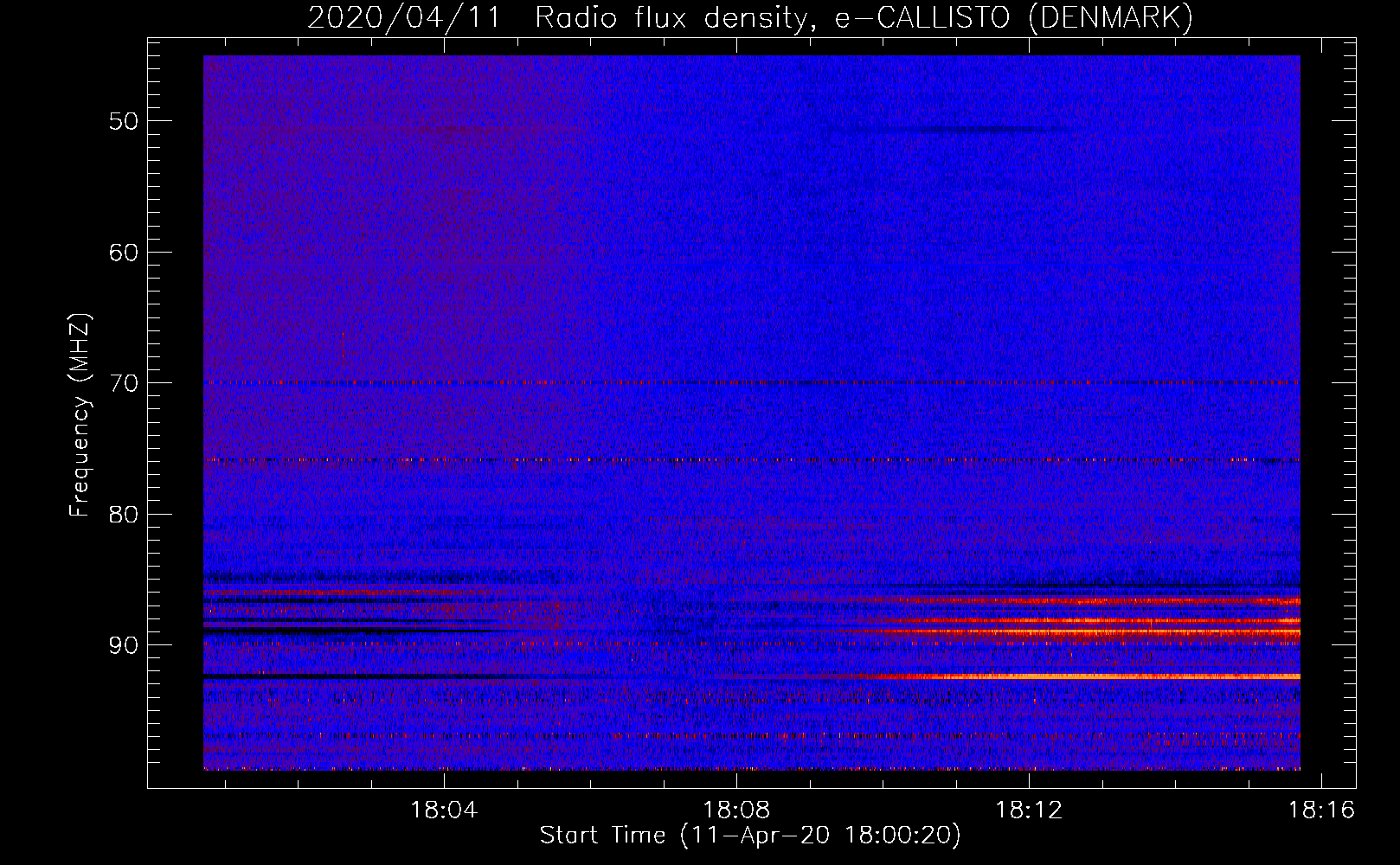Click the frequency tick label '60'

click(x=124, y=253)
